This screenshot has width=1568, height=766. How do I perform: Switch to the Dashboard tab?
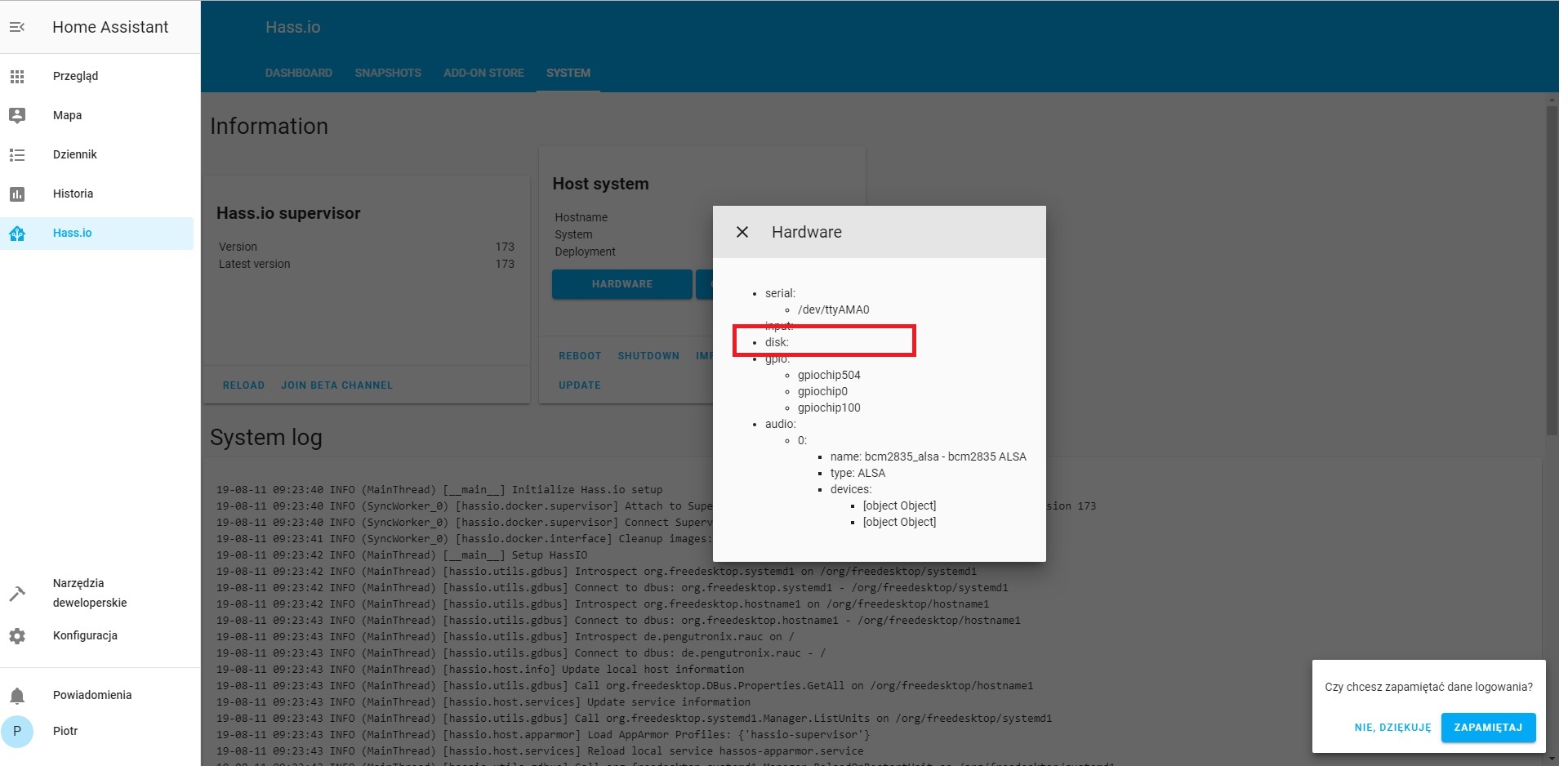[x=299, y=73]
